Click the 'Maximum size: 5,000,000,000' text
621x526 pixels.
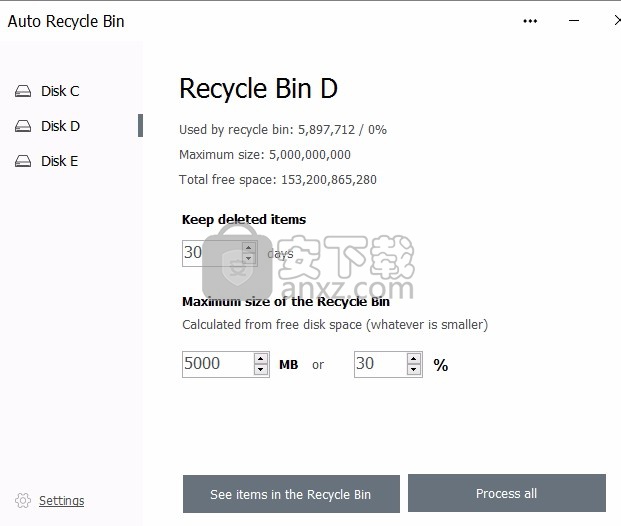click(x=265, y=154)
